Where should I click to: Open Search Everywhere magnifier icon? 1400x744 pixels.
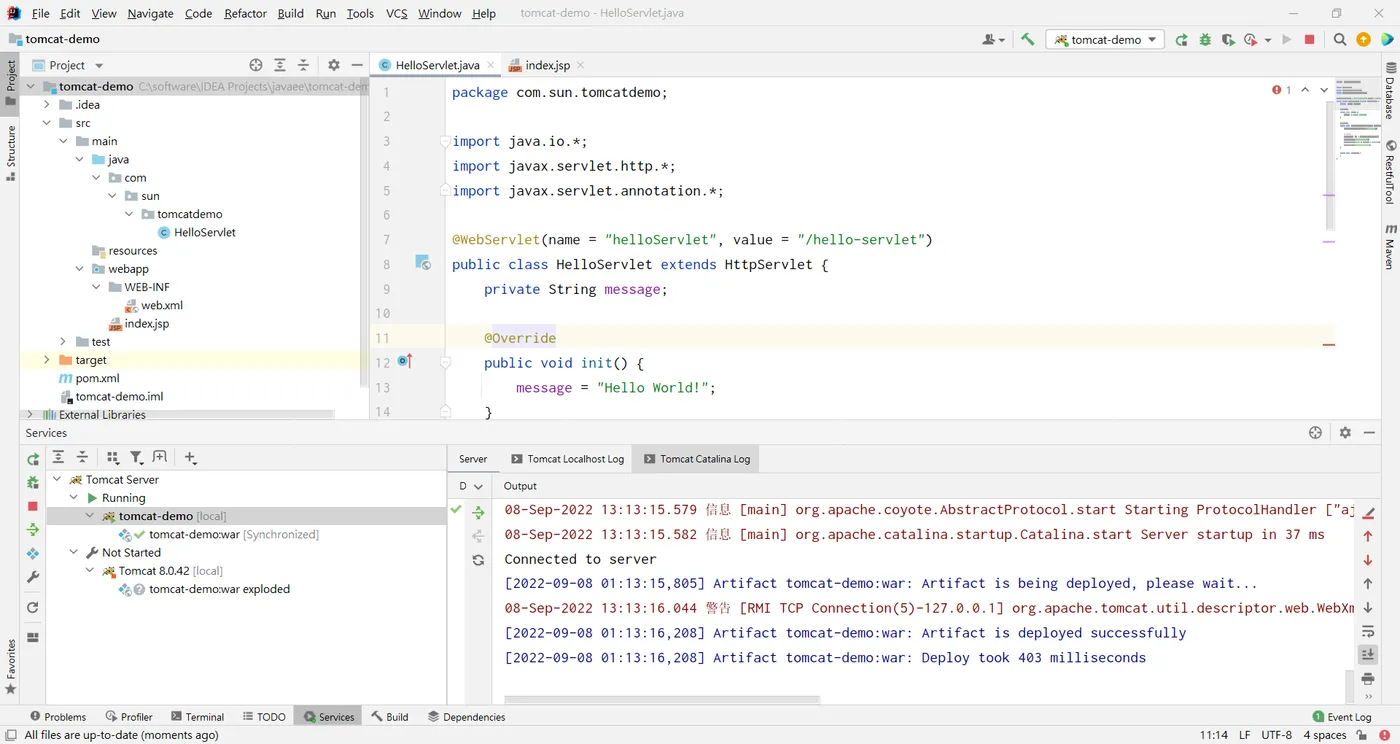click(1340, 40)
